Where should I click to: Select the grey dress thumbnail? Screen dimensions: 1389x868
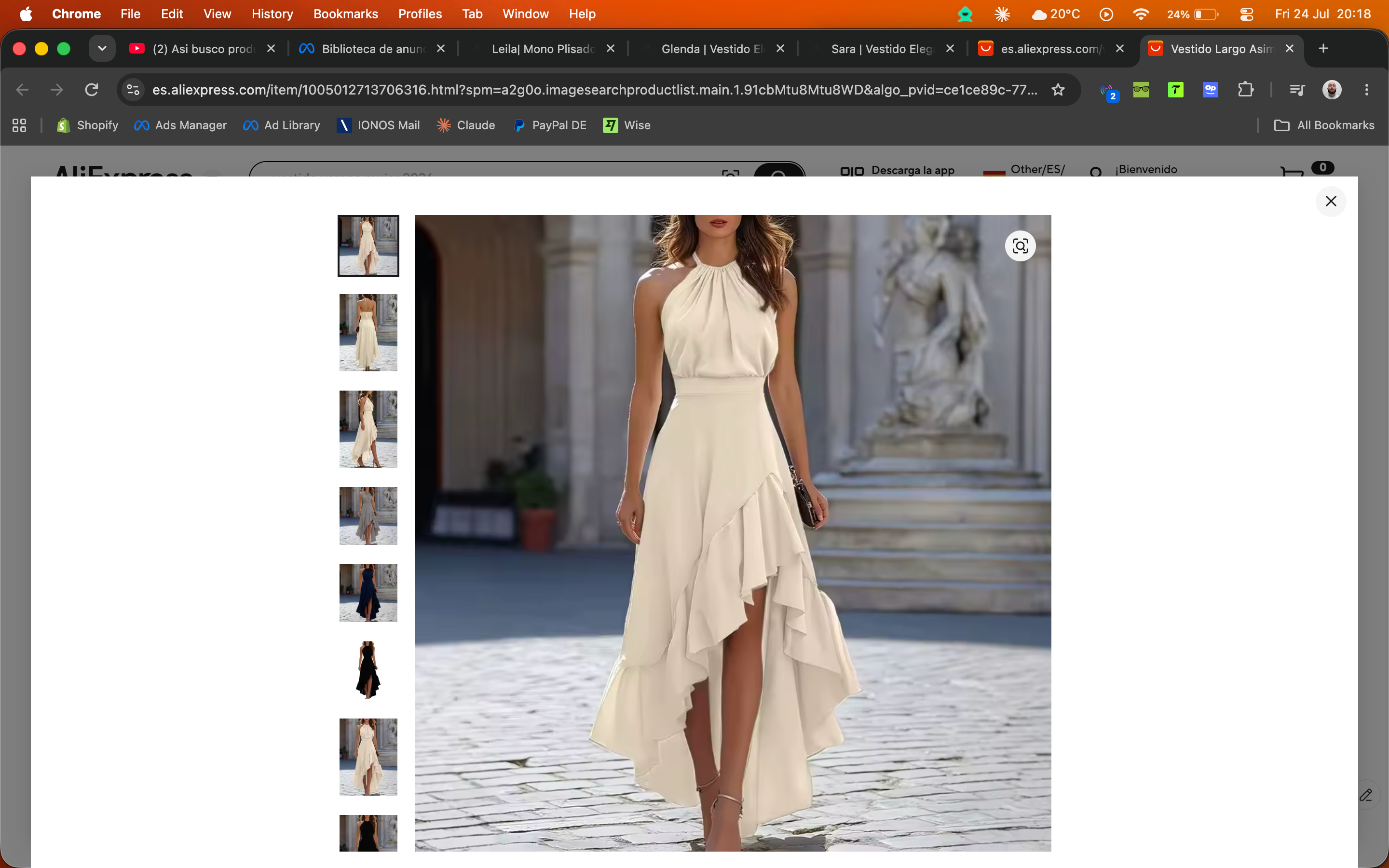(368, 515)
